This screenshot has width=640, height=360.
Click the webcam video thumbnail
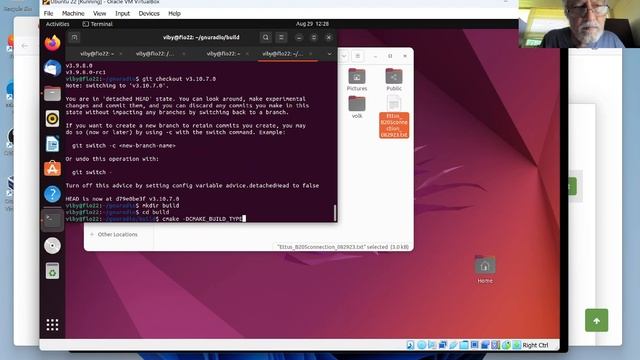[579, 24]
